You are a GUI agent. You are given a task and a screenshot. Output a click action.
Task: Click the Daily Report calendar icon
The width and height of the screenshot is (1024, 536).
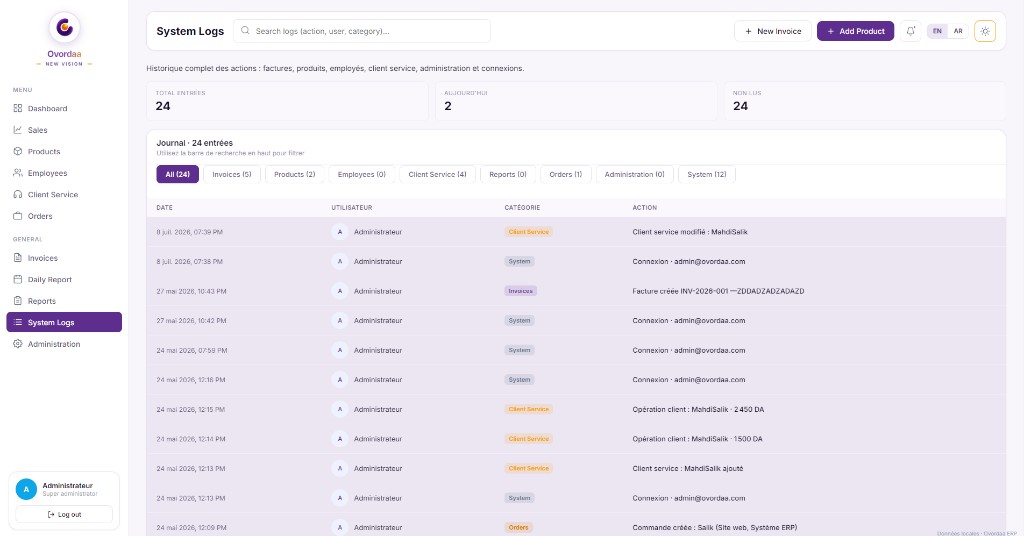coord(18,279)
